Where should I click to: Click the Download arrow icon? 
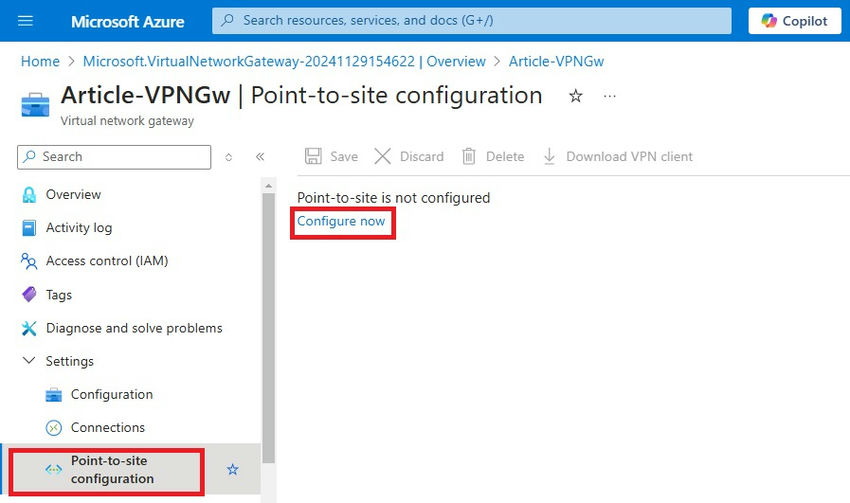pyautogui.click(x=549, y=157)
